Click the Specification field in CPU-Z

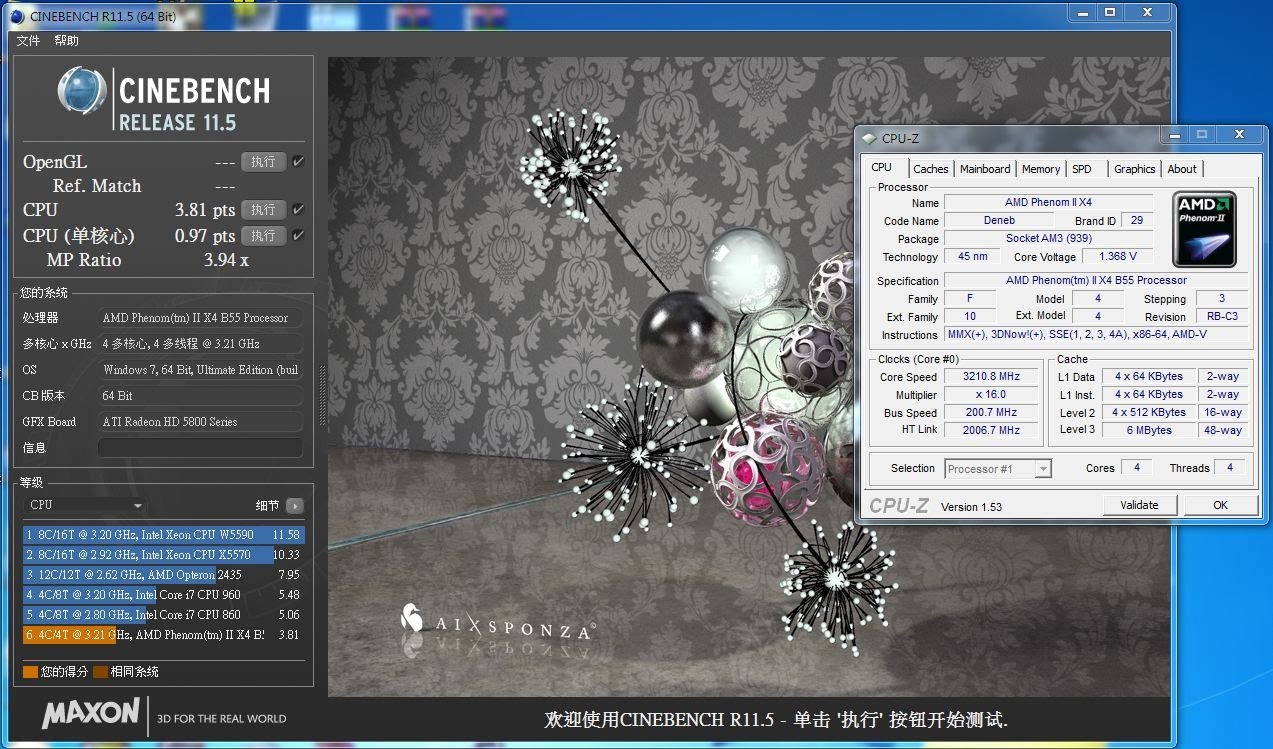tap(1096, 280)
